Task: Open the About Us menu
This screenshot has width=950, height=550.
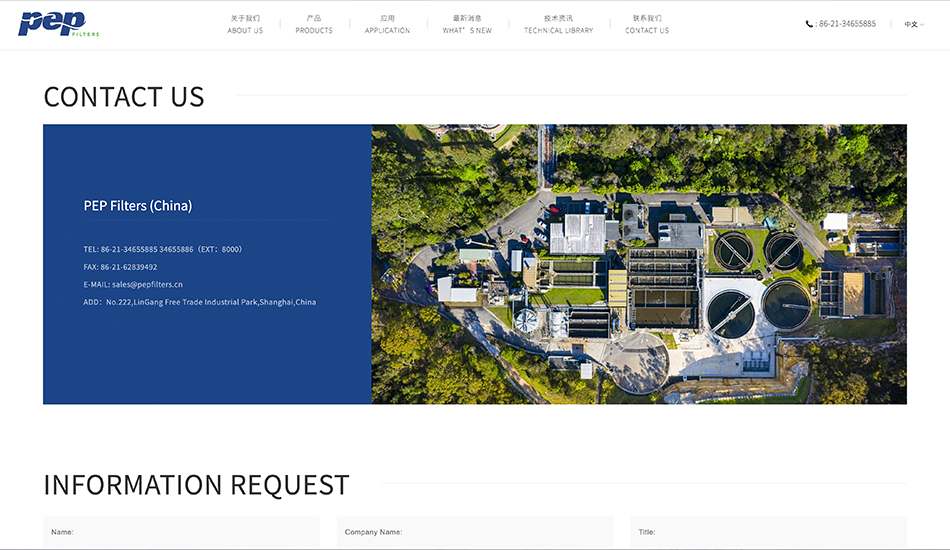Action: pyautogui.click(x=245, y=24)
